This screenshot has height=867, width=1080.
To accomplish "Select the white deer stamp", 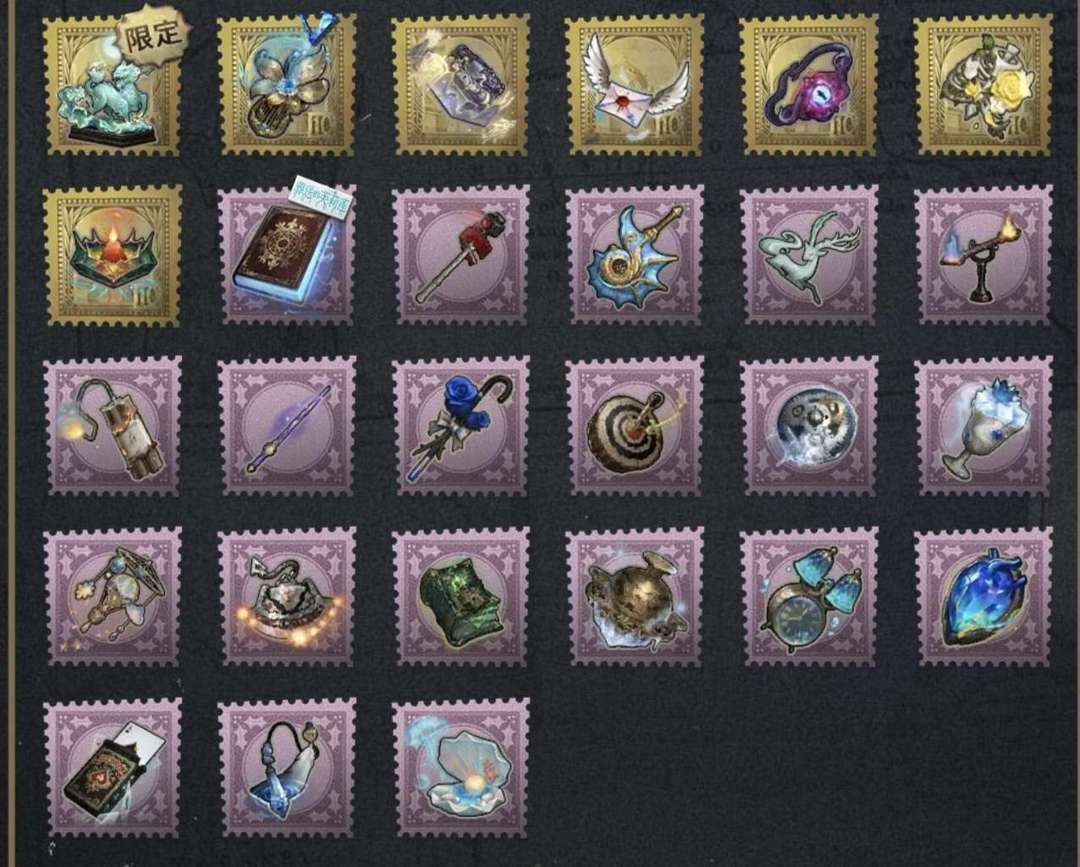I will pos(809,255).
